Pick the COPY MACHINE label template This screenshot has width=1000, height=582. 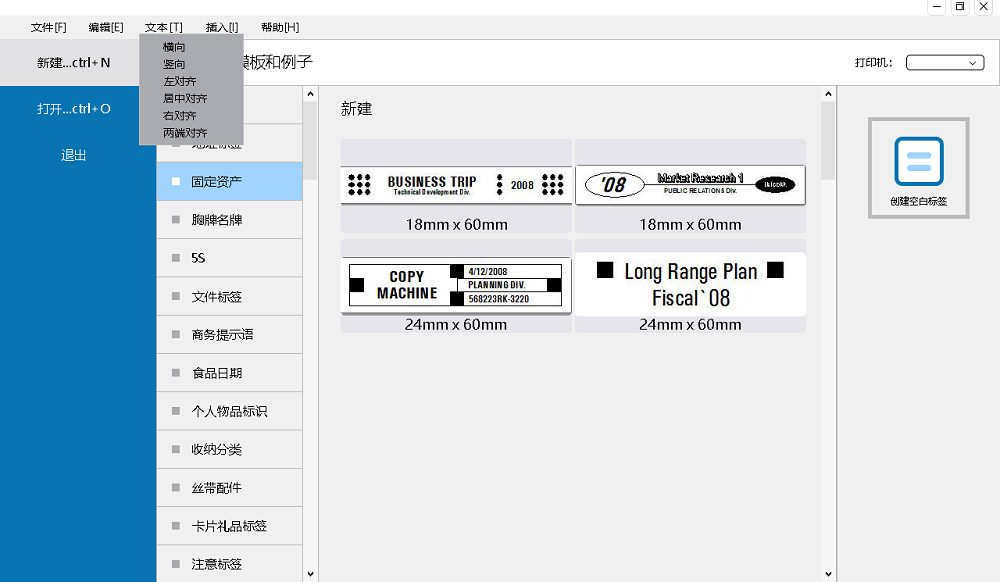(x=456, y=285)
